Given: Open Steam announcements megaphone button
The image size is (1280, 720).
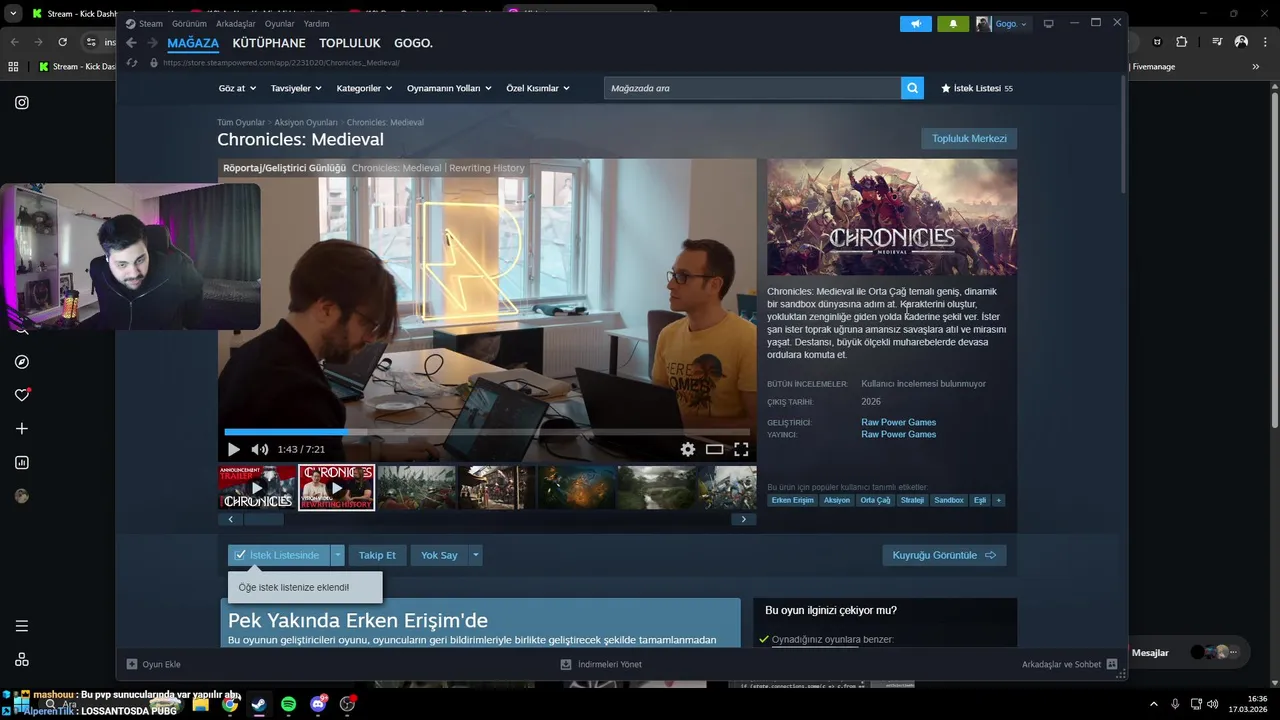Looking at the screenshot, I should 915,23.
